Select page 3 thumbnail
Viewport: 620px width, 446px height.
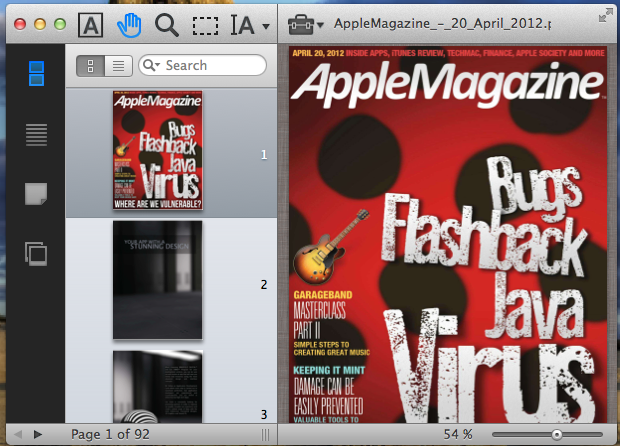click(158, 387)
